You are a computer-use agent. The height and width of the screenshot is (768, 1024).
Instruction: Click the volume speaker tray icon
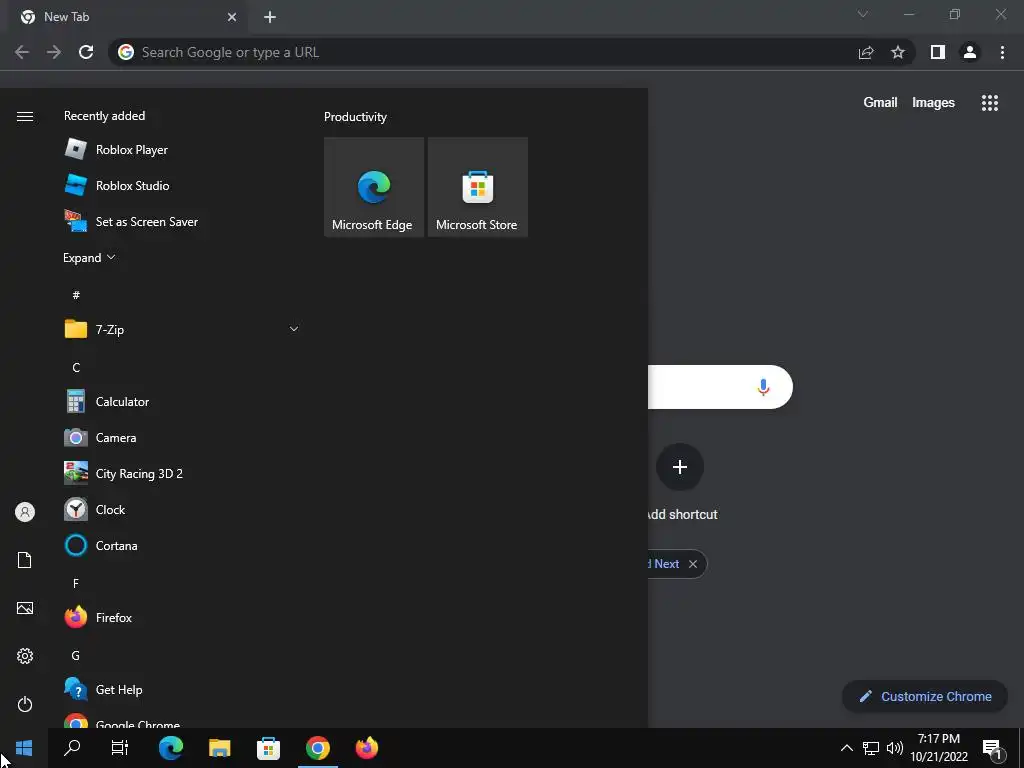tap(895, 748)
